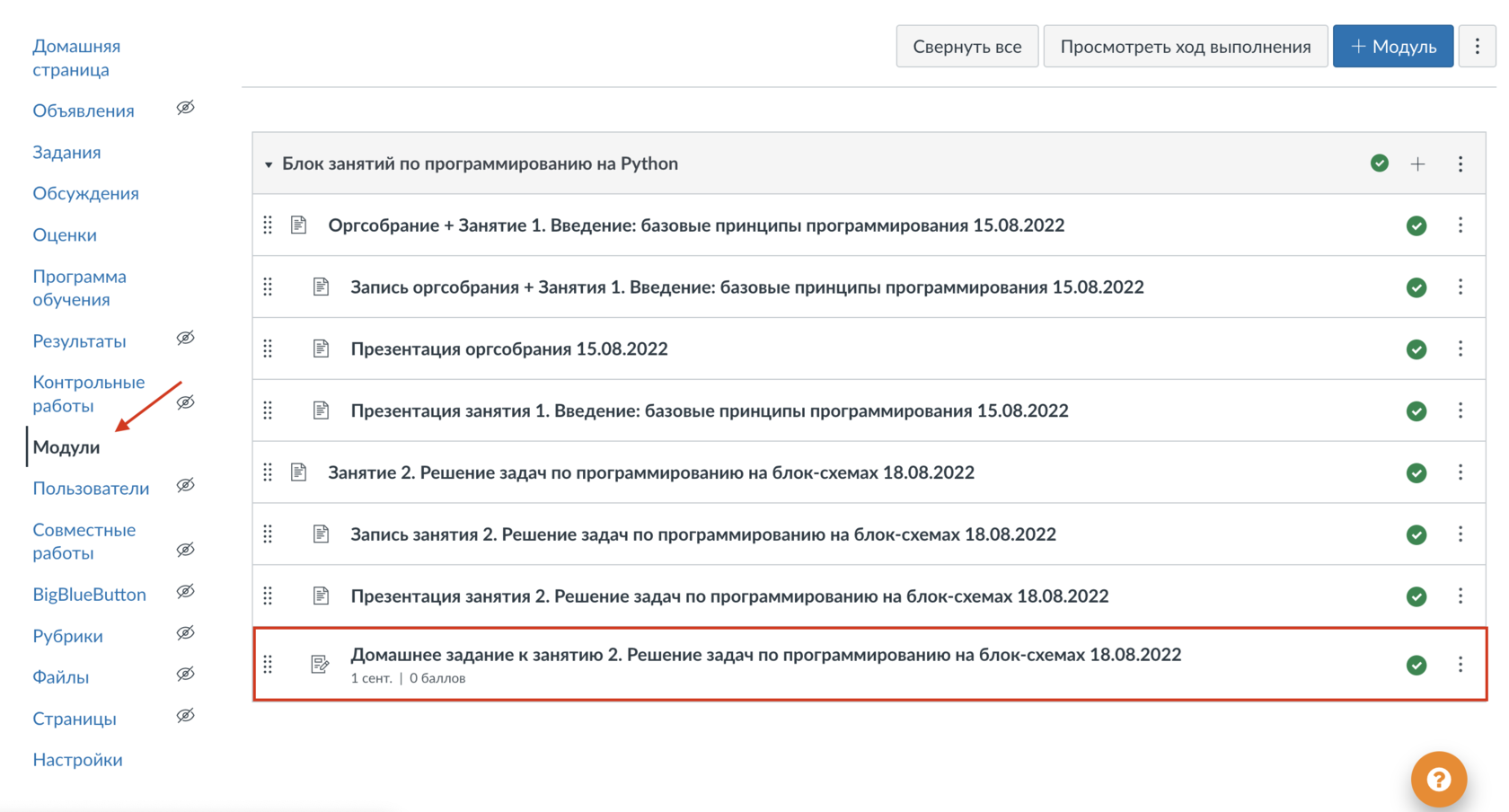Screen dimensions: 1509x812
Task: Click drag handle of Запись занятия 2 row
Action: pyautogui.click(x=268, y=534)
